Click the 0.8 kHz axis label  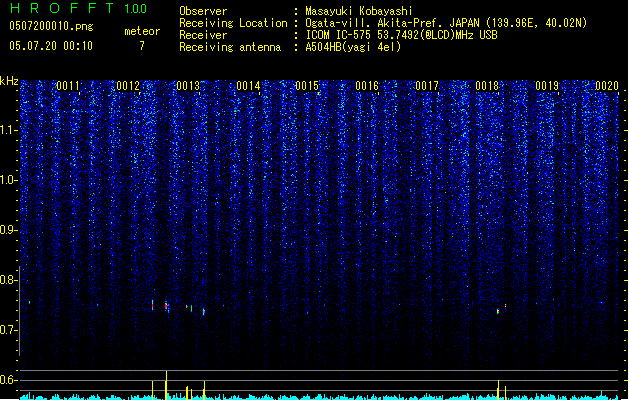pos(8,280)
